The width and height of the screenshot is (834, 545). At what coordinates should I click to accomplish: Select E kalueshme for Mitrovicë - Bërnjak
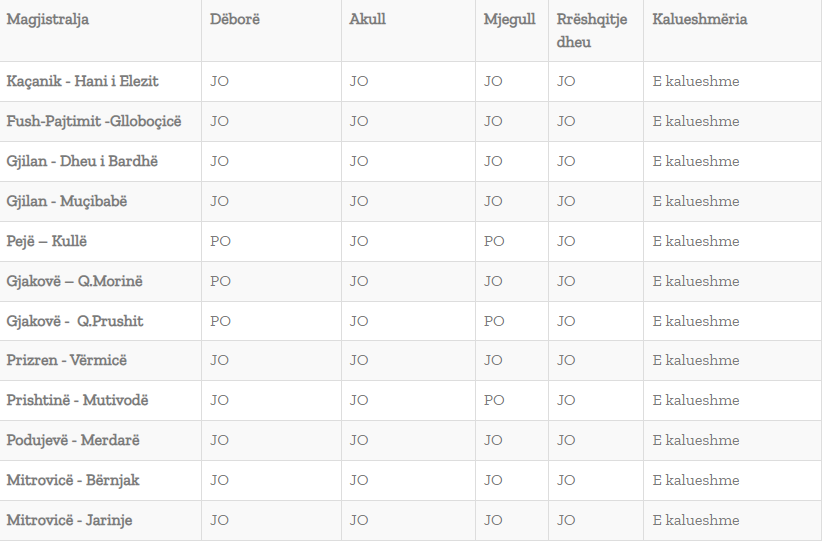(696, 480)
